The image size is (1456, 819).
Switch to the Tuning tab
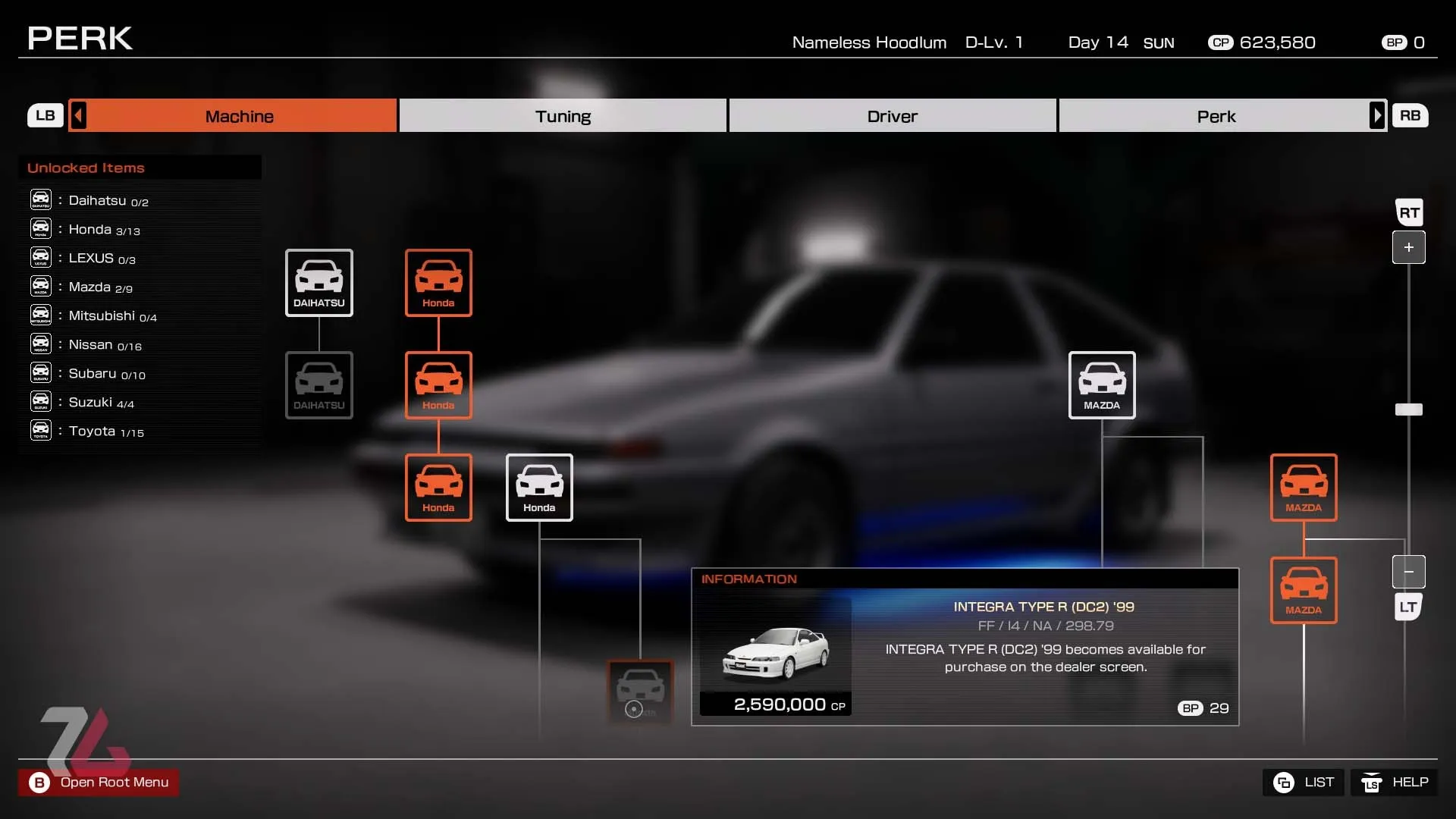[563, 115]
